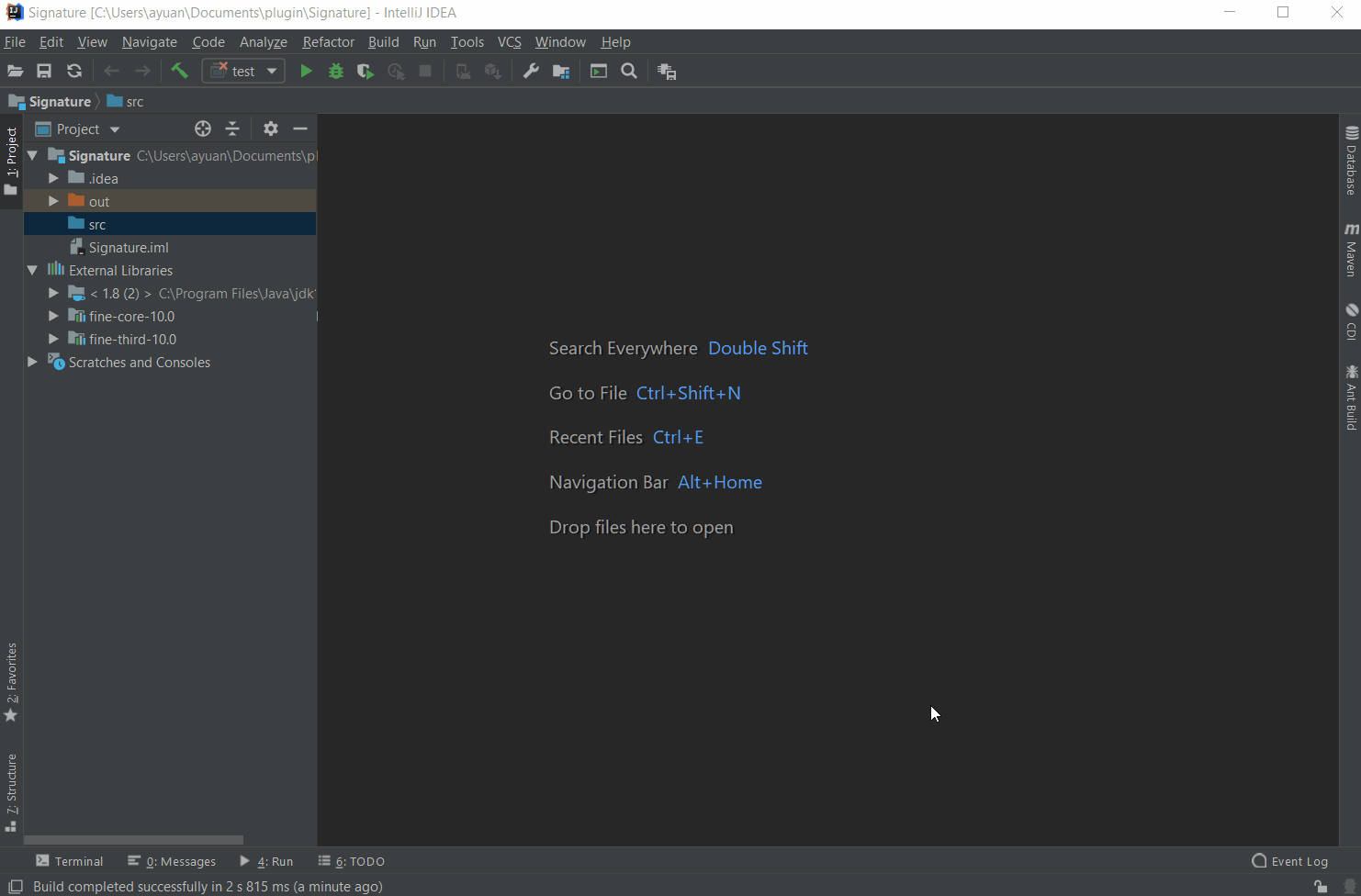
Task: Open Project panel gear settings
Action: (270, 129)
